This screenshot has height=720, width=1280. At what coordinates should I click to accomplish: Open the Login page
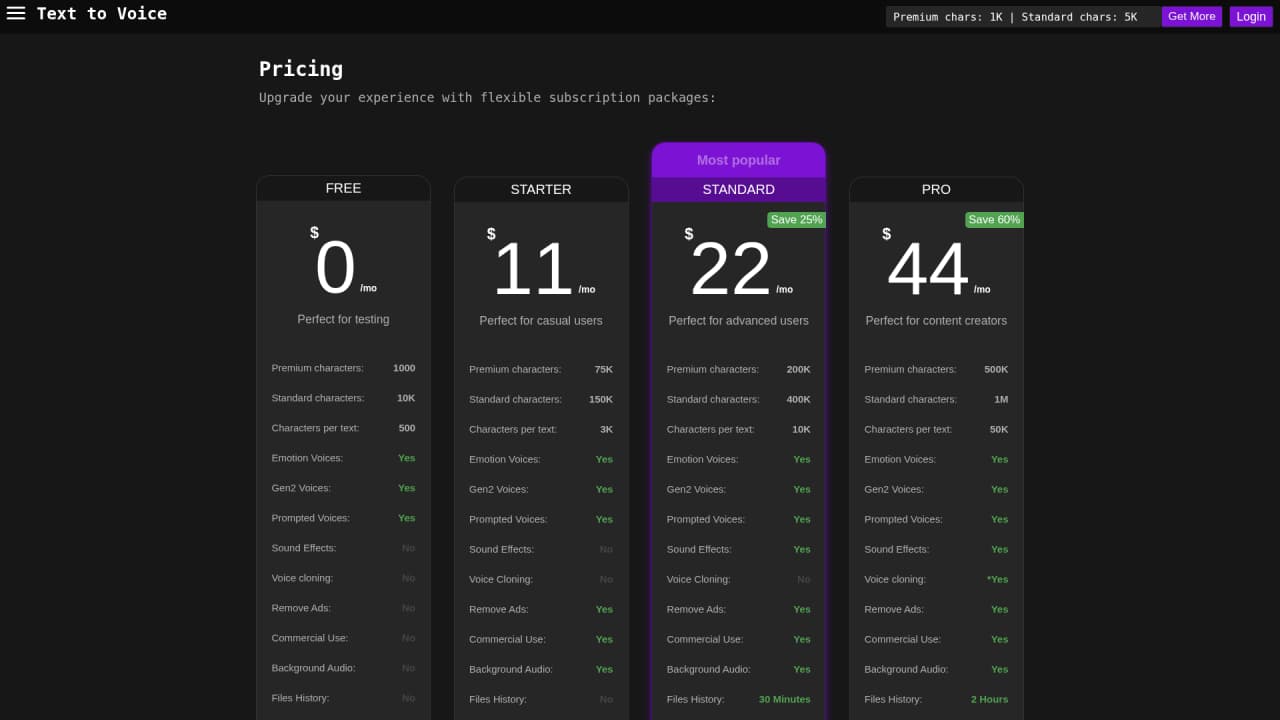[x=1251, y=16]
